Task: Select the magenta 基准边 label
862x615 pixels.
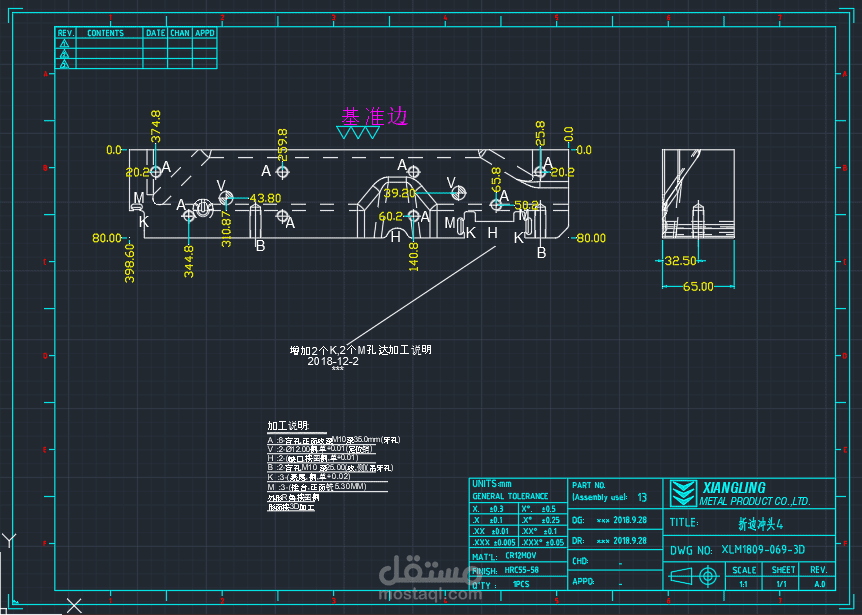Action: (374, 116)
